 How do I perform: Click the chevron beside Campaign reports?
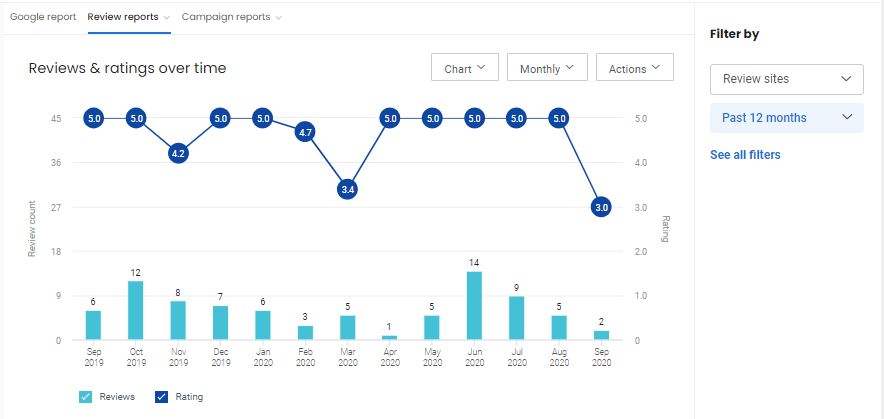[x=278, y=17]
